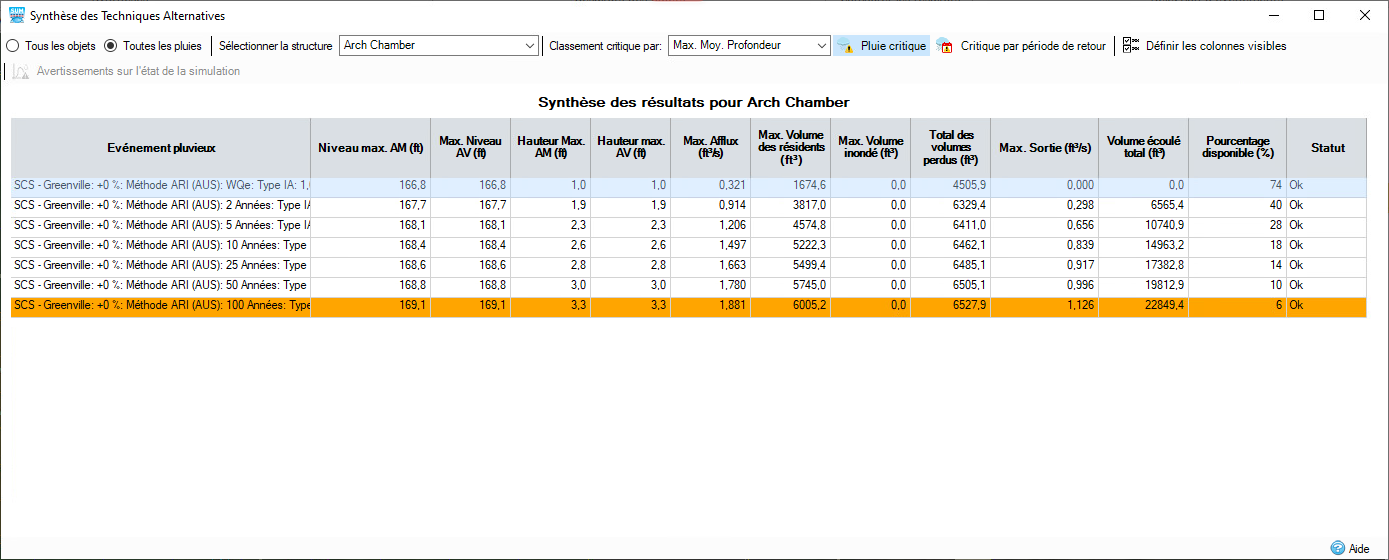Click Avertissements sur l'état de la simulation
Image resolution: width=1389 pixels, height=560 pixels.
(138, 71)
